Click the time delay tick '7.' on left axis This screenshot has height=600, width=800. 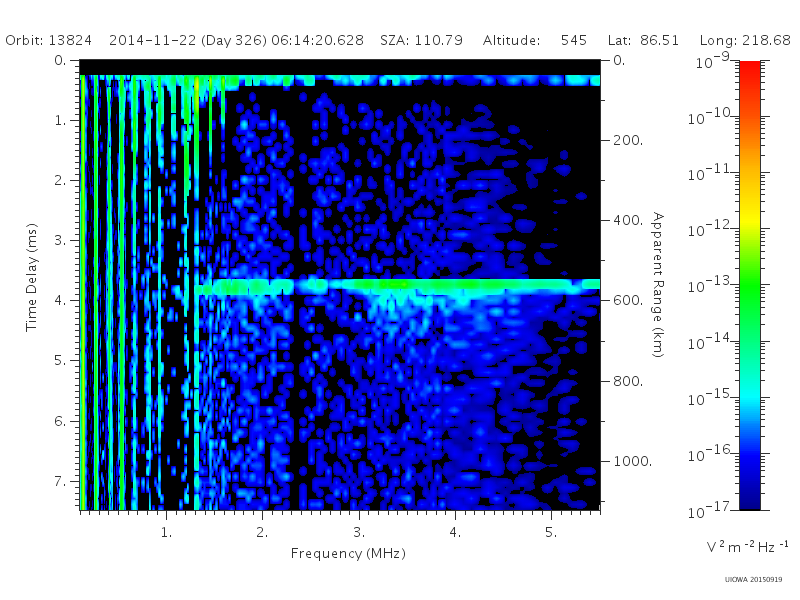point(61,481)
